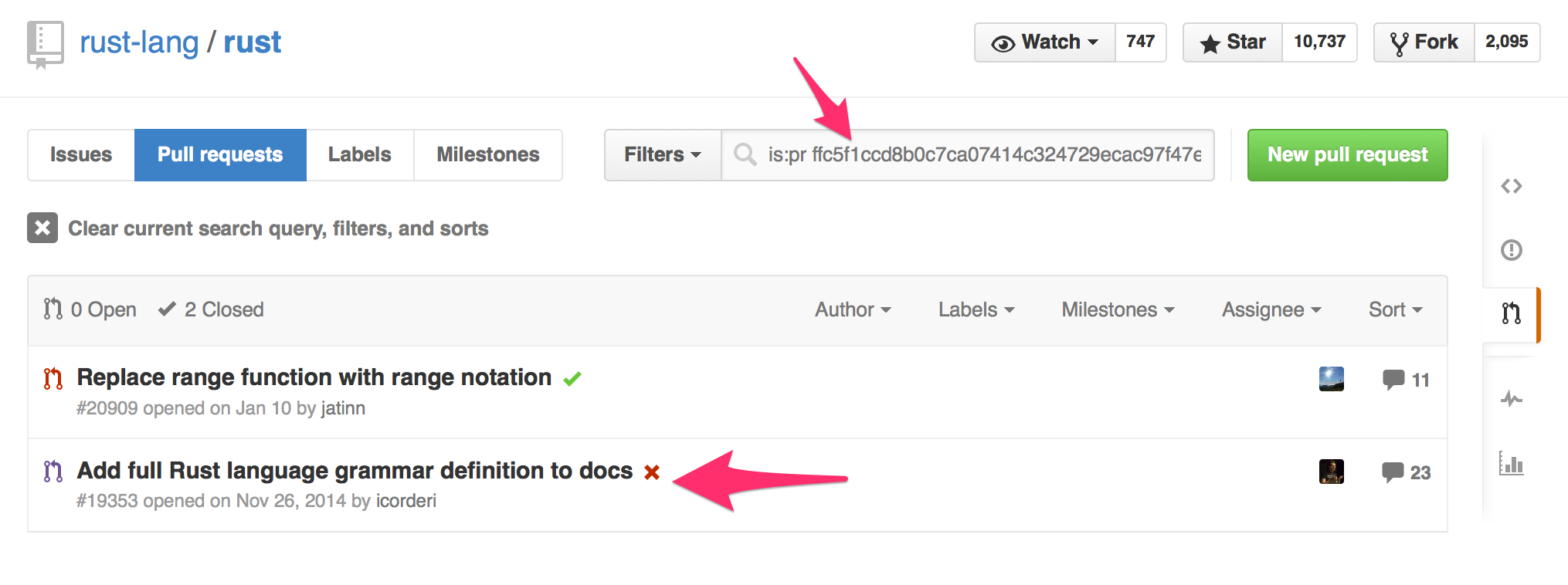1568x585 pixels.
Task: Clear current search query, filters, and sorts
Action: click(x=277, y=228)
